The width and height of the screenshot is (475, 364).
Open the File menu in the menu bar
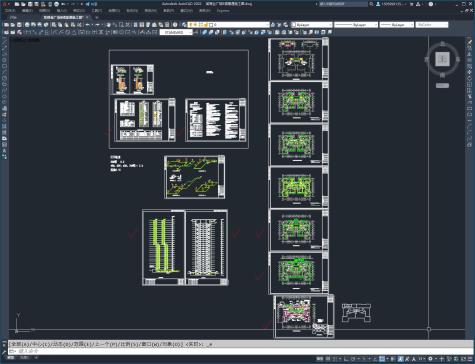coord(10,11)
